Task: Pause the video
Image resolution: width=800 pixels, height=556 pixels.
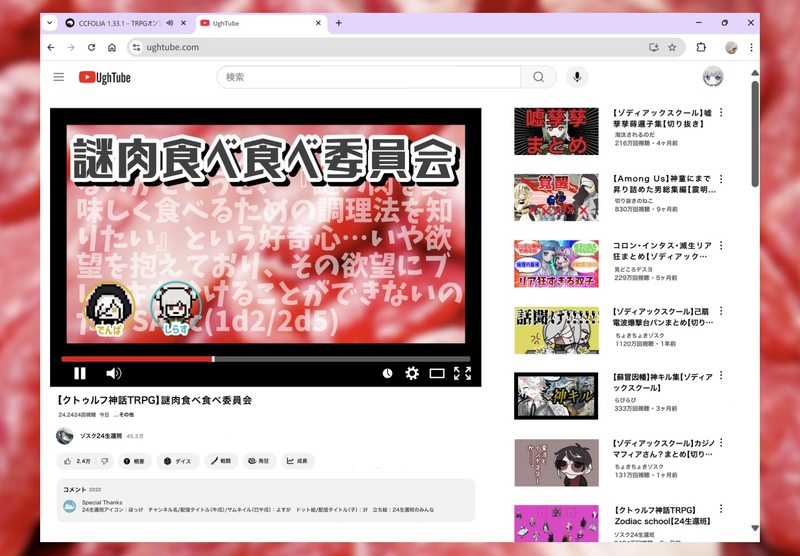Action: 80,373
